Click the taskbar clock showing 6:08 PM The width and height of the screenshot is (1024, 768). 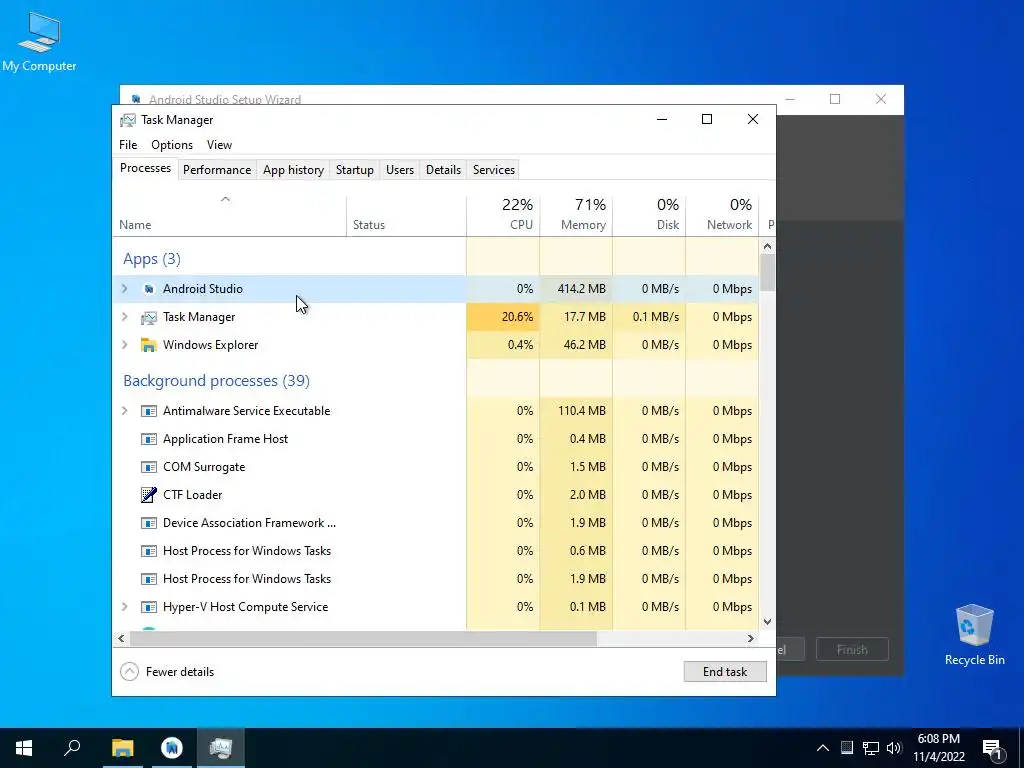pos(938,748)
